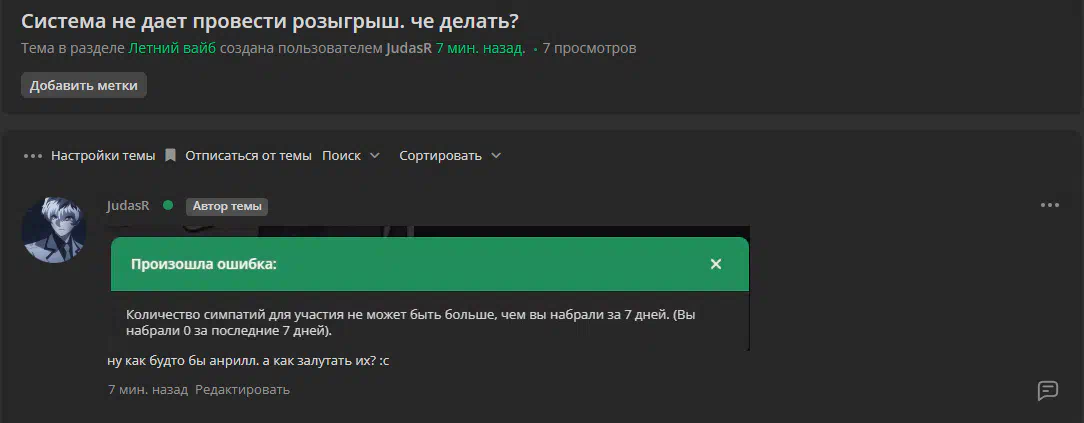This screenshot has height=423, width=1084.
Task: Open the embedded error screenshot image
Action: point(430,288)
